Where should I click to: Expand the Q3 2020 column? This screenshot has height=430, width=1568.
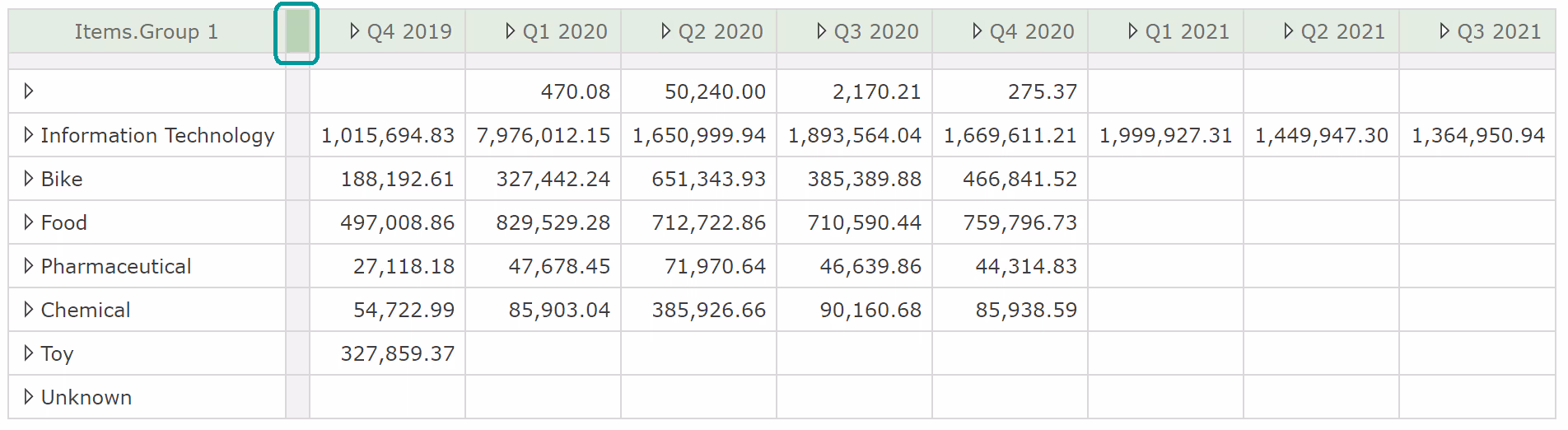(x=822, y=31)
